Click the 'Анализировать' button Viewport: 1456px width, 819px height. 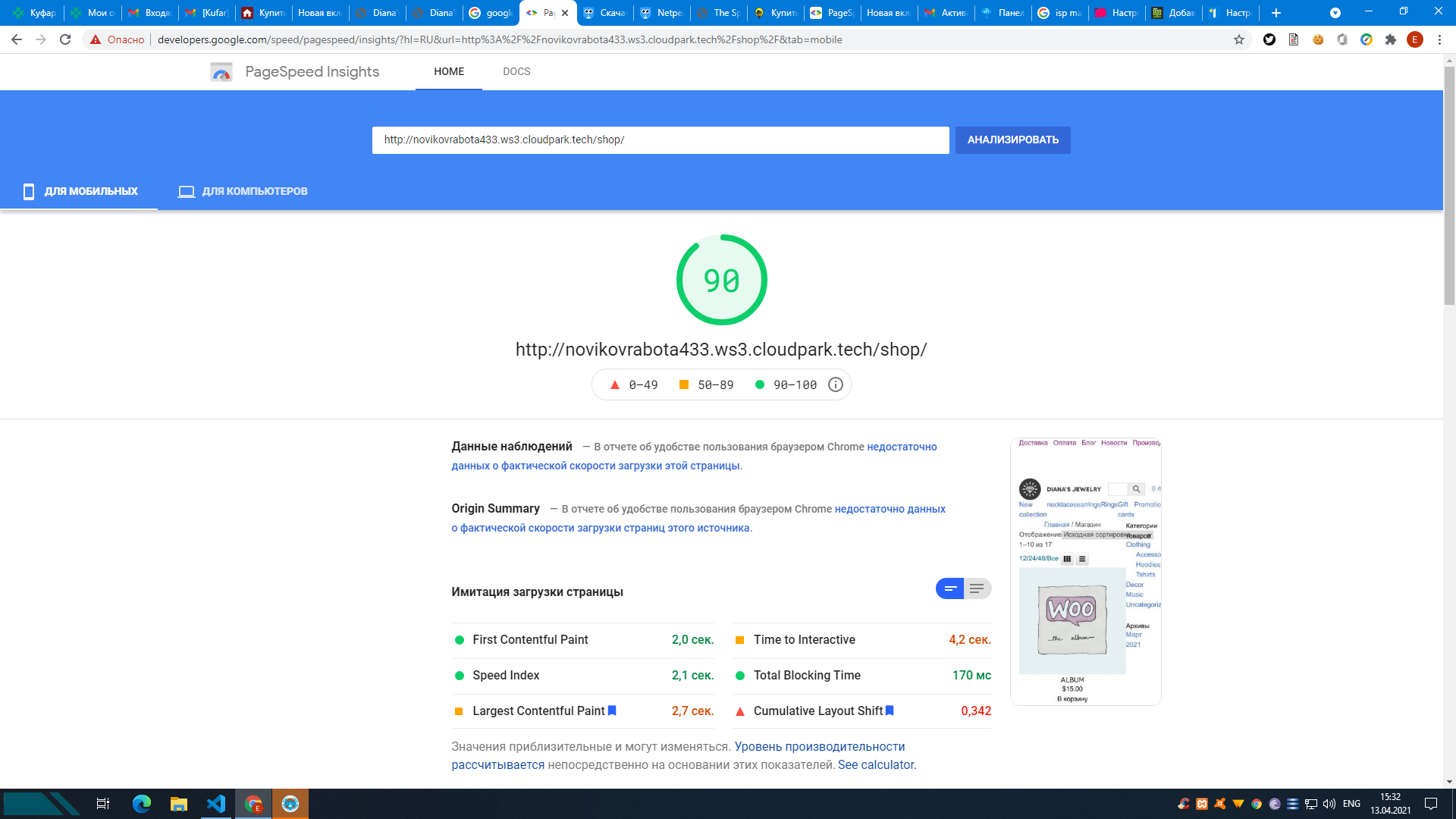(1012, 140)
